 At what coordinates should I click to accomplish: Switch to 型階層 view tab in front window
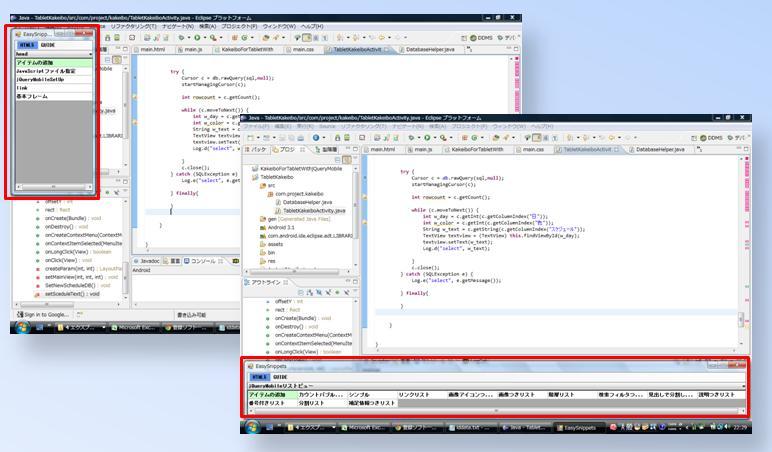point(326,149)
